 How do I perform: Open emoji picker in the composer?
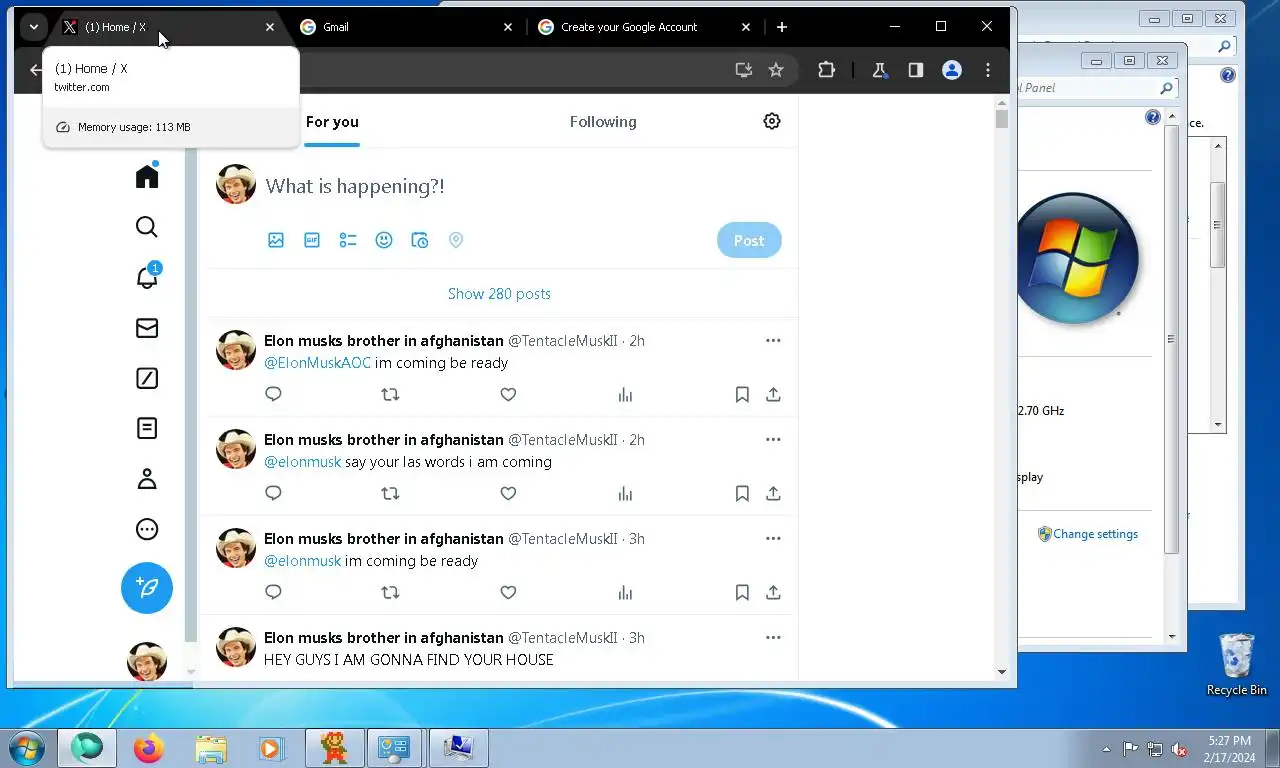(x=384, y=240)
